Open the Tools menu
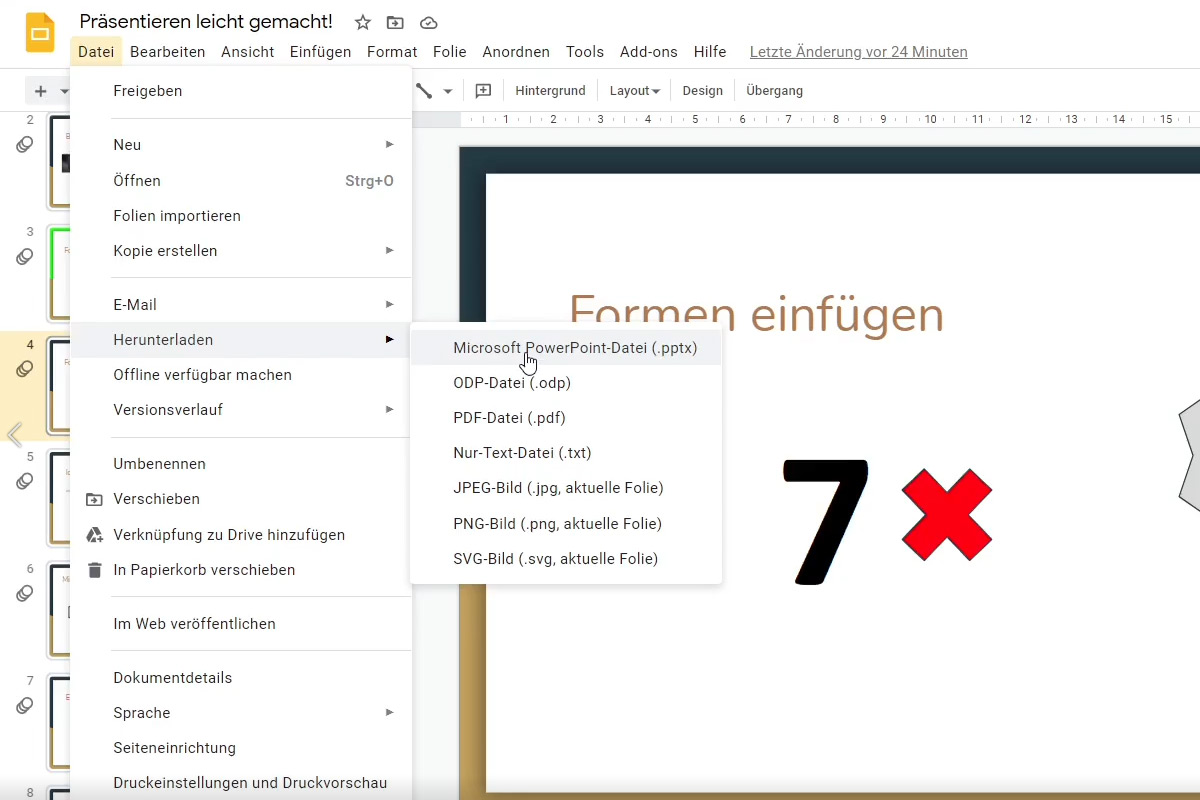 click(585, 52)
